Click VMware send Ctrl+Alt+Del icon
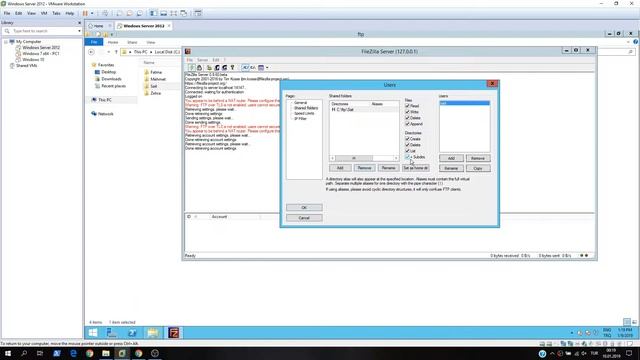Image resolution: width=640 pixels, height=360 pixels. tap(105, 13)
